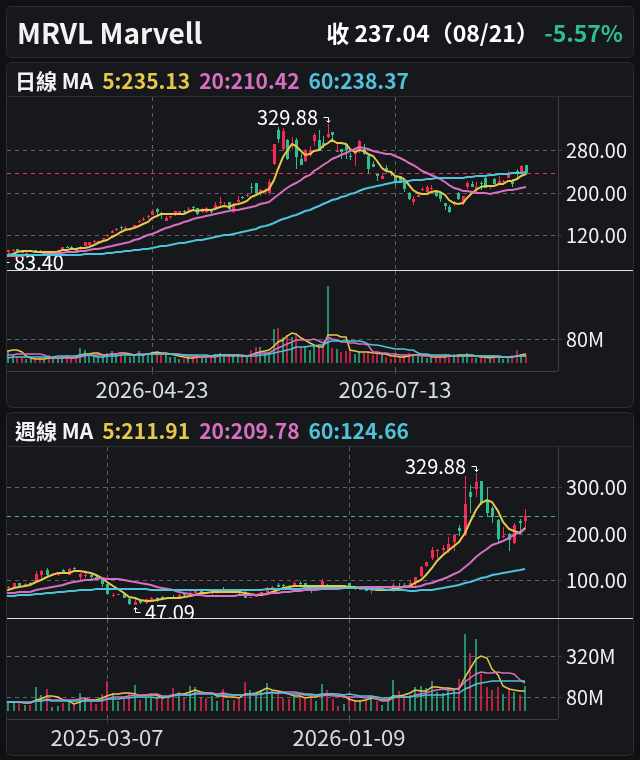Click the 2026-07-13 date label
640x760 pixels.
(x=395, y=391)
